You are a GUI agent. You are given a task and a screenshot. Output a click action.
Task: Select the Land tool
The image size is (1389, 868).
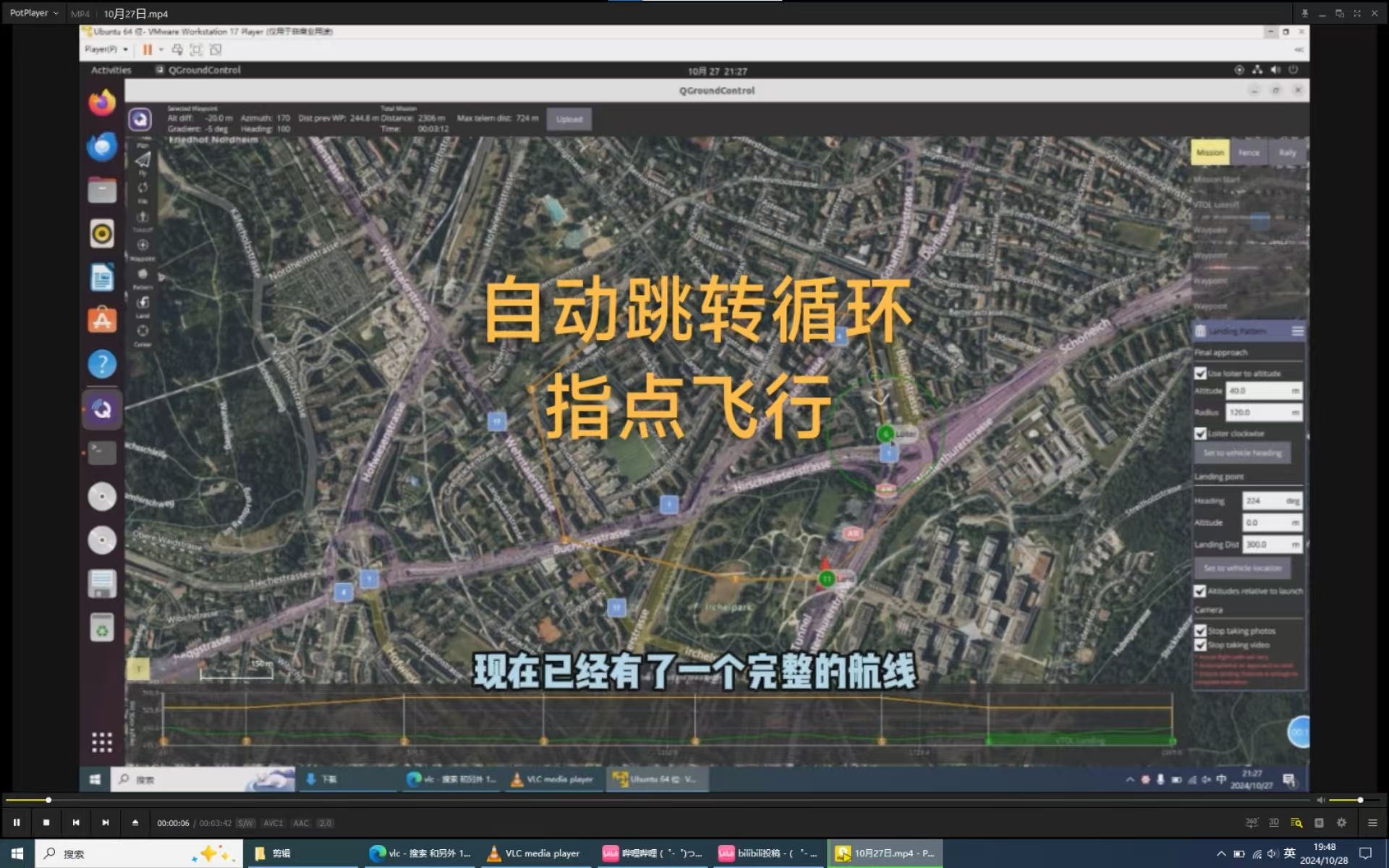click(x=143, y=306)
